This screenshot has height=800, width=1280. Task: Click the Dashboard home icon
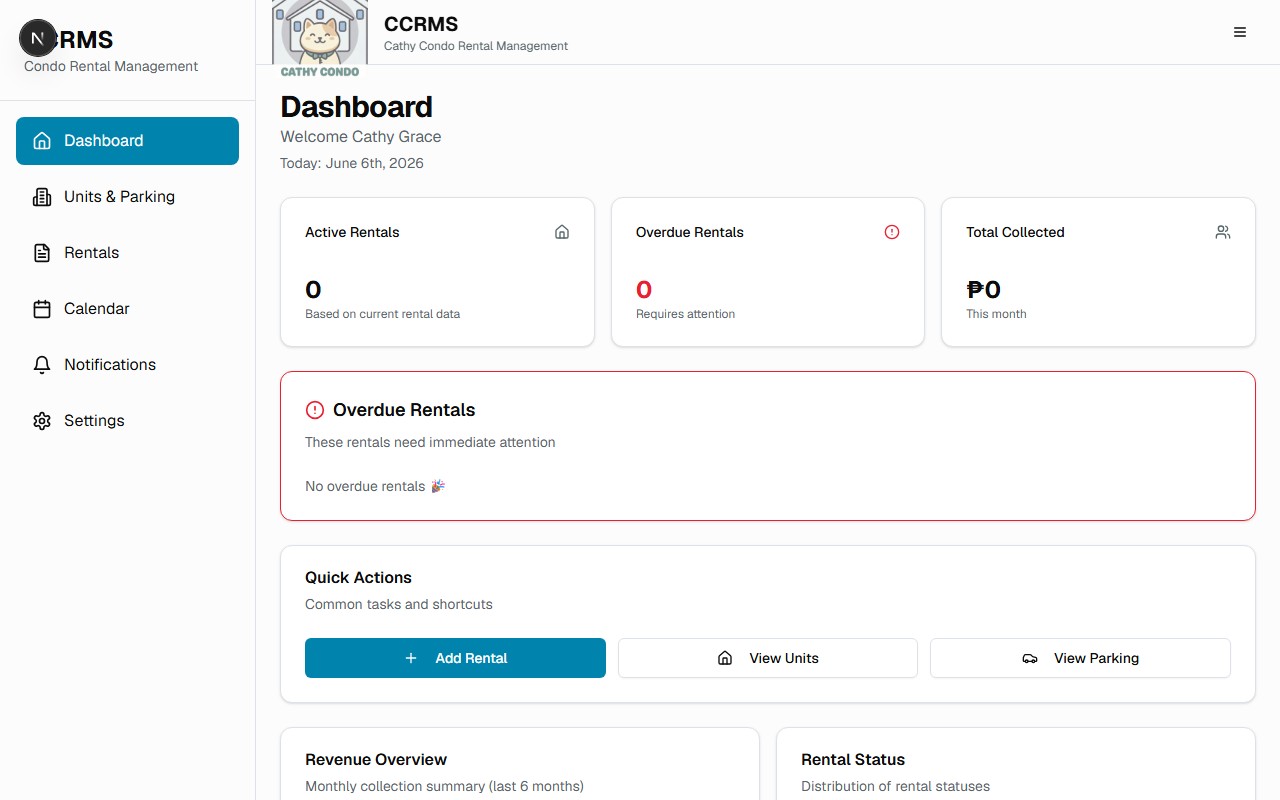coord(42,141)
